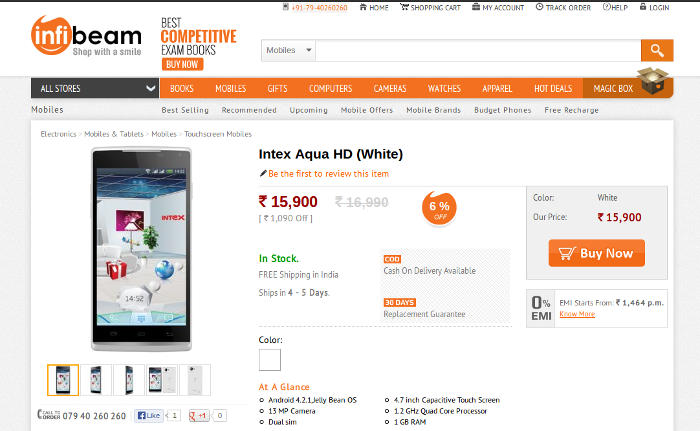
Task: Click Buy Now on exam books banner
Action: point(182,64)
